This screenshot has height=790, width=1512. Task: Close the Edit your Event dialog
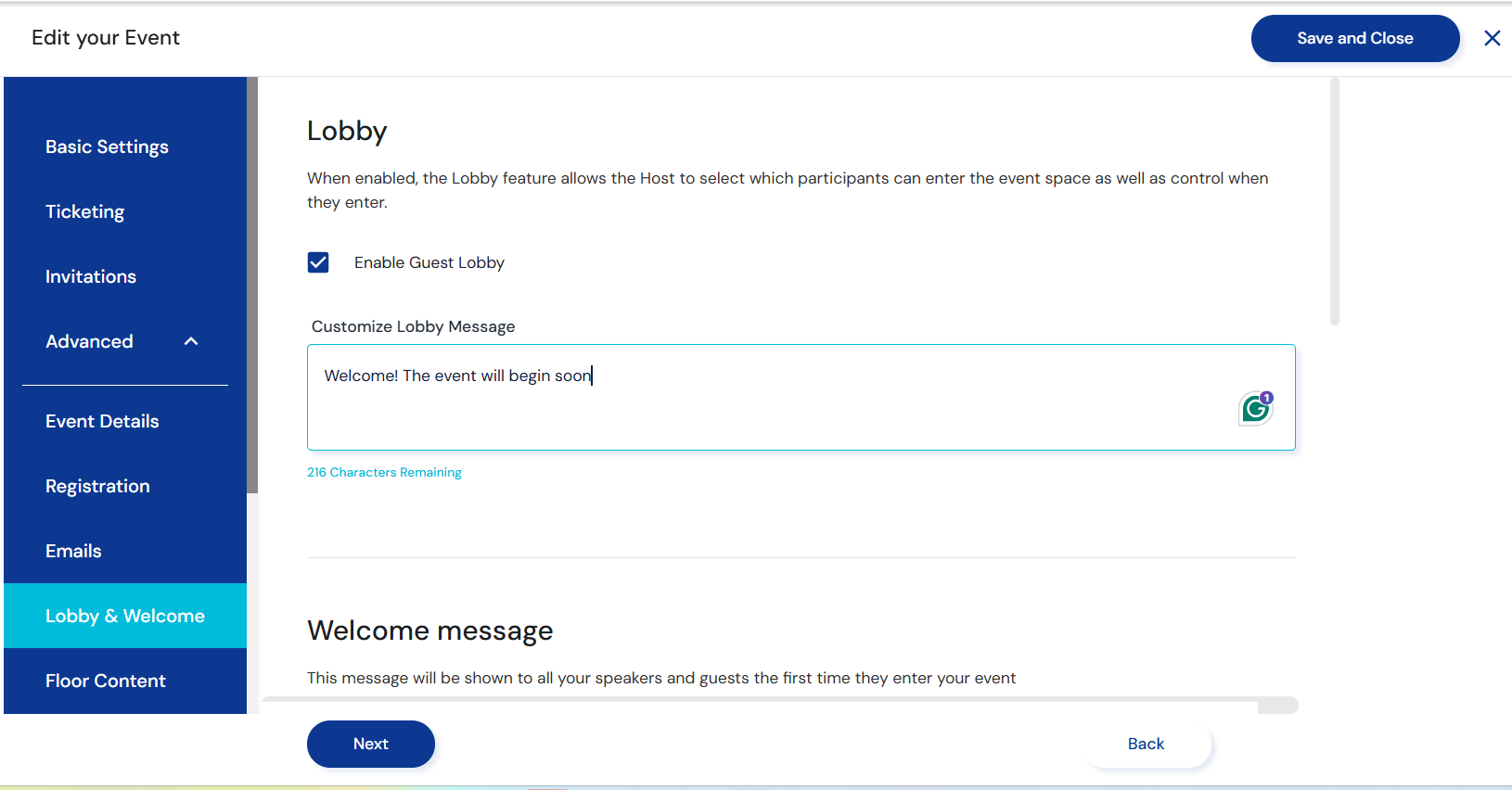(1492, 38)
